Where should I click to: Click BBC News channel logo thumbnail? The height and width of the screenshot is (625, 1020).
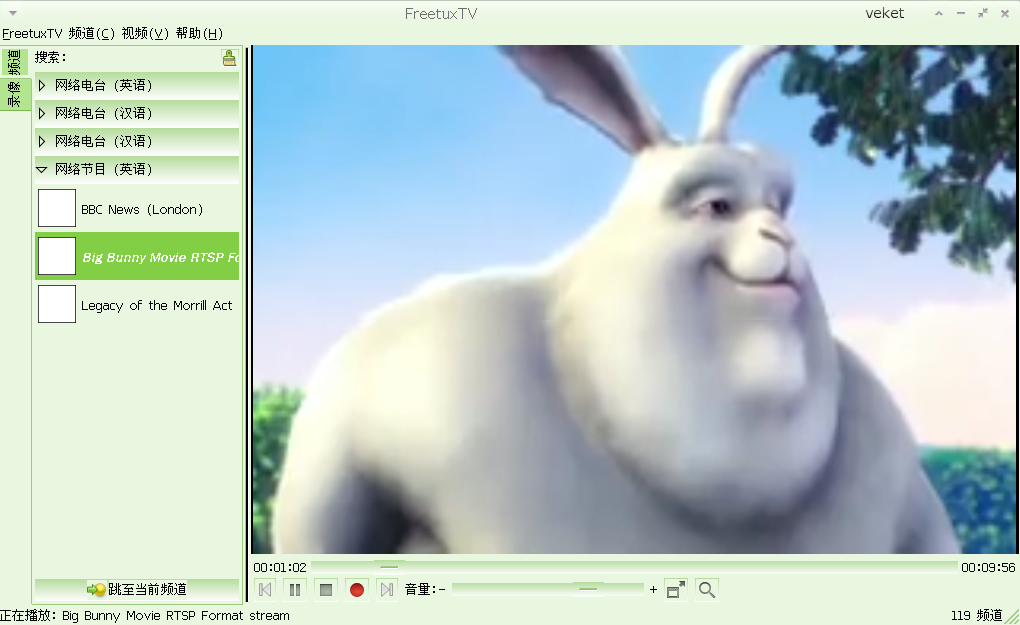[57, 208]
